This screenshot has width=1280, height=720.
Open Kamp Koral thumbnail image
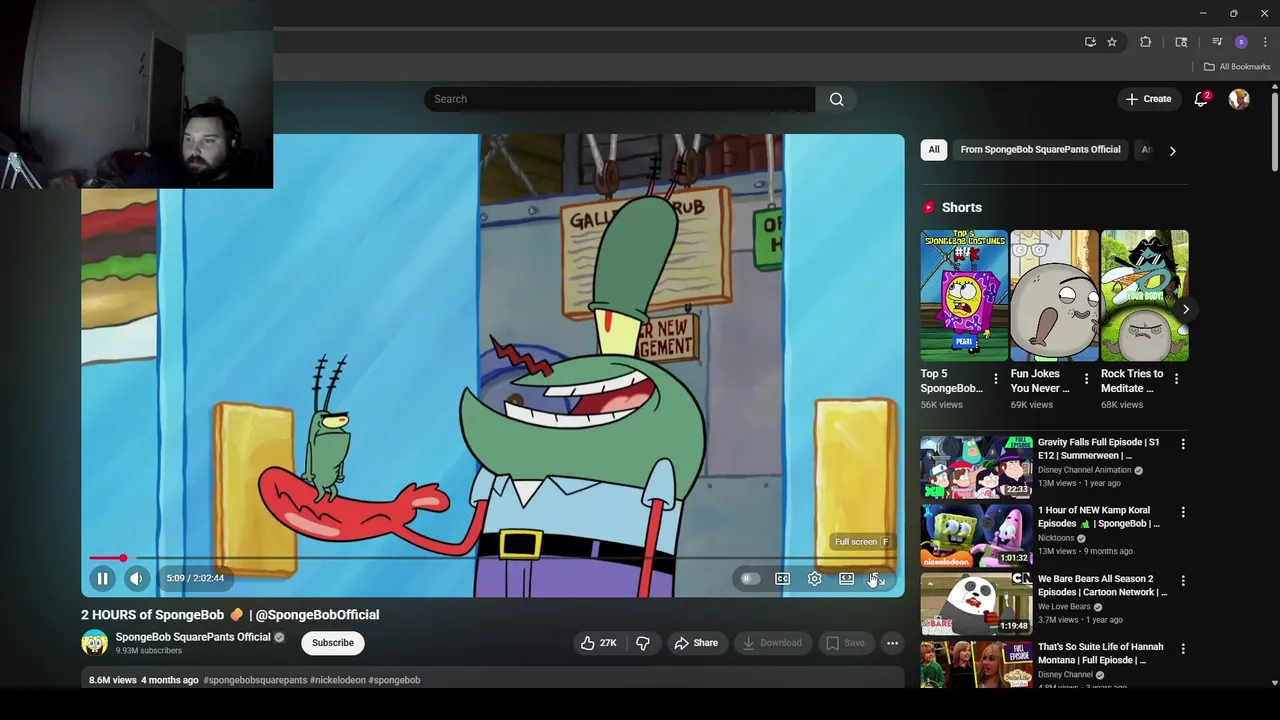[976, 535]
